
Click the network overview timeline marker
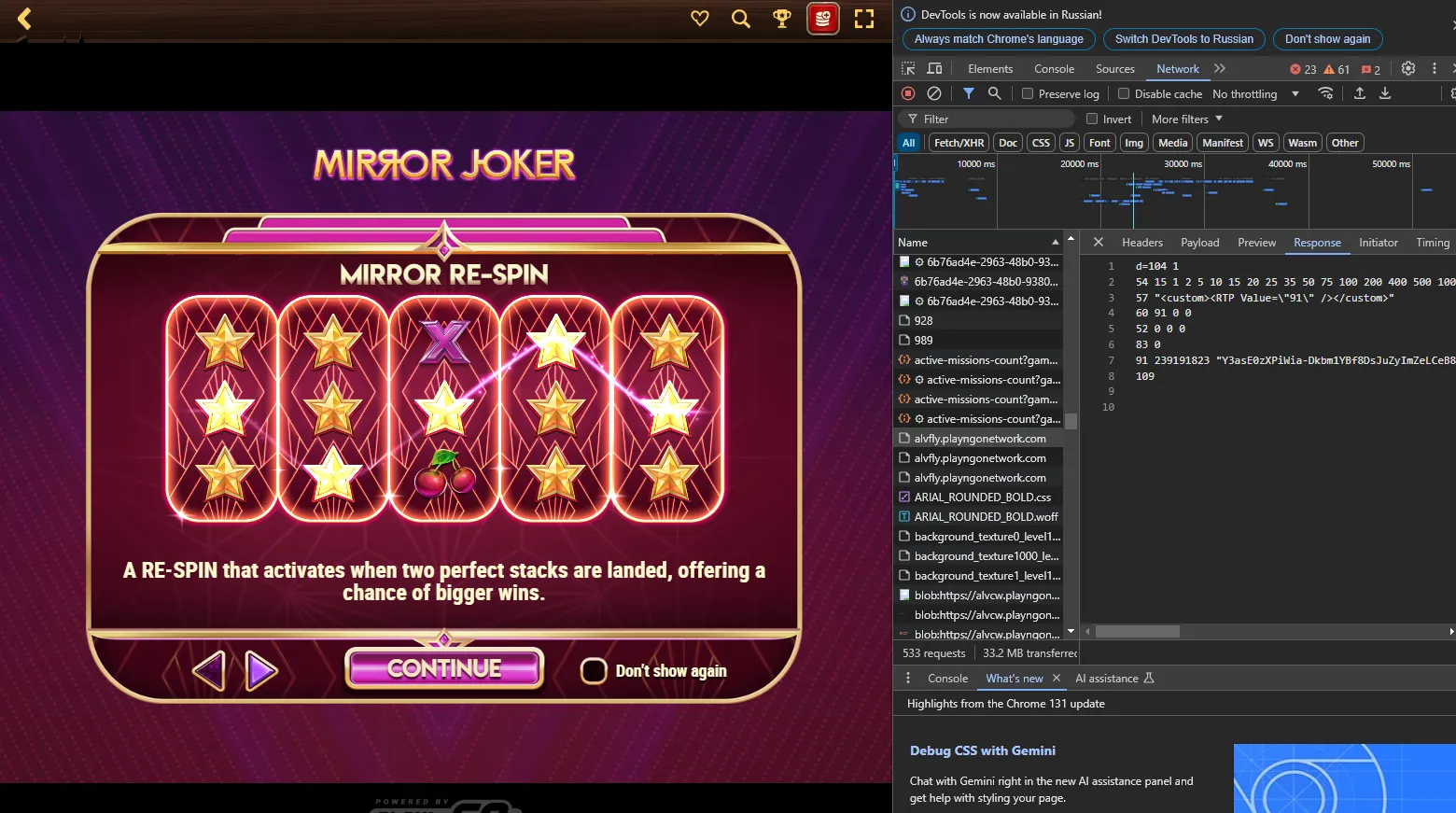tap(1133, 200)
